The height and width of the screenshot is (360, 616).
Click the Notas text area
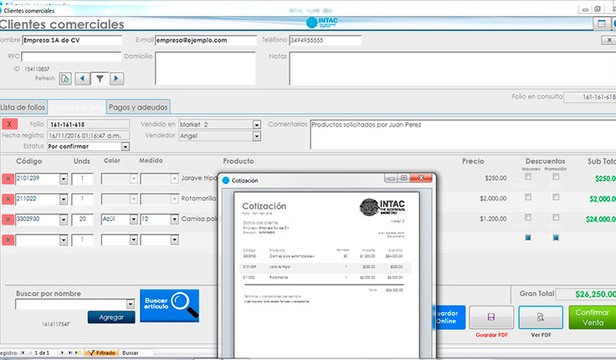tap(453, 68)
